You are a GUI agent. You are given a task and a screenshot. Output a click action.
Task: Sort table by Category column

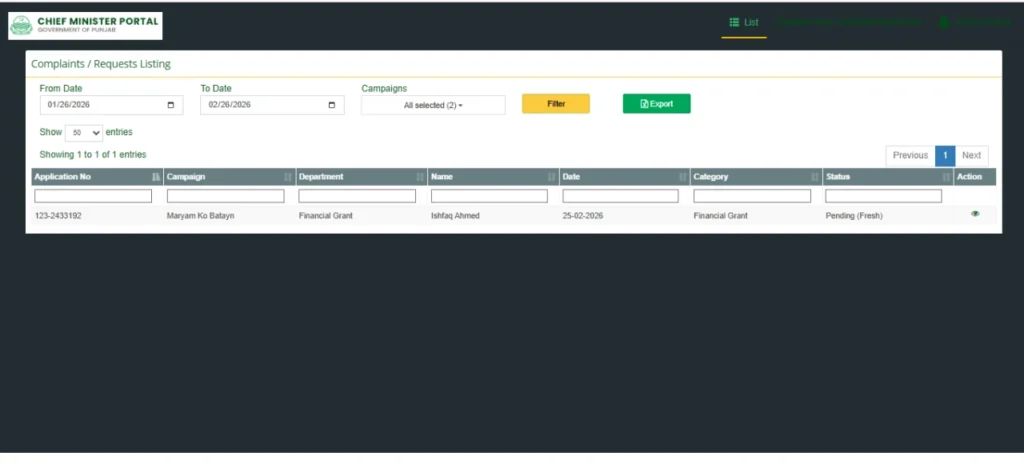tap(755, 177)
